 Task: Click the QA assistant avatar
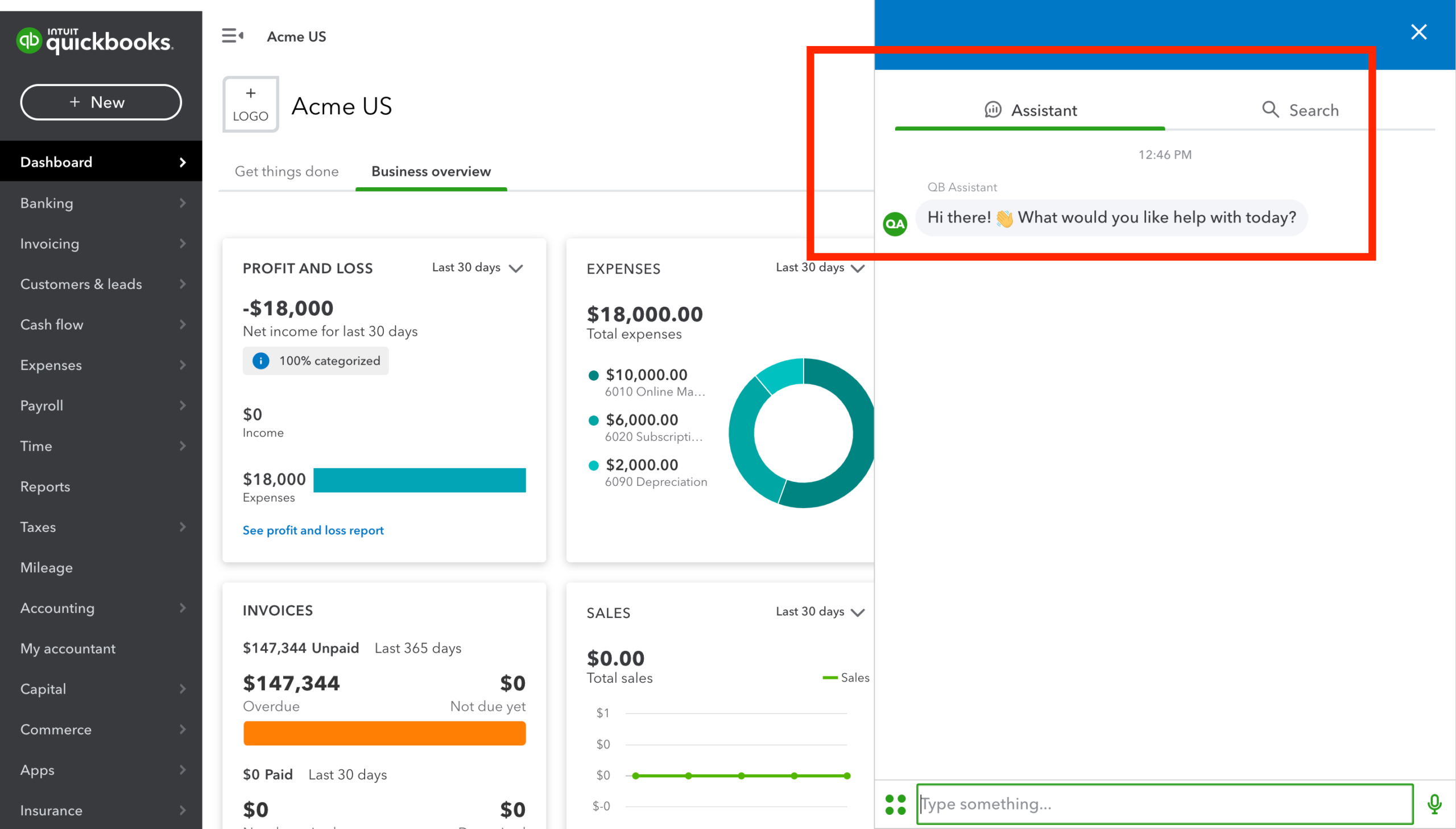(x=895, y=224)
